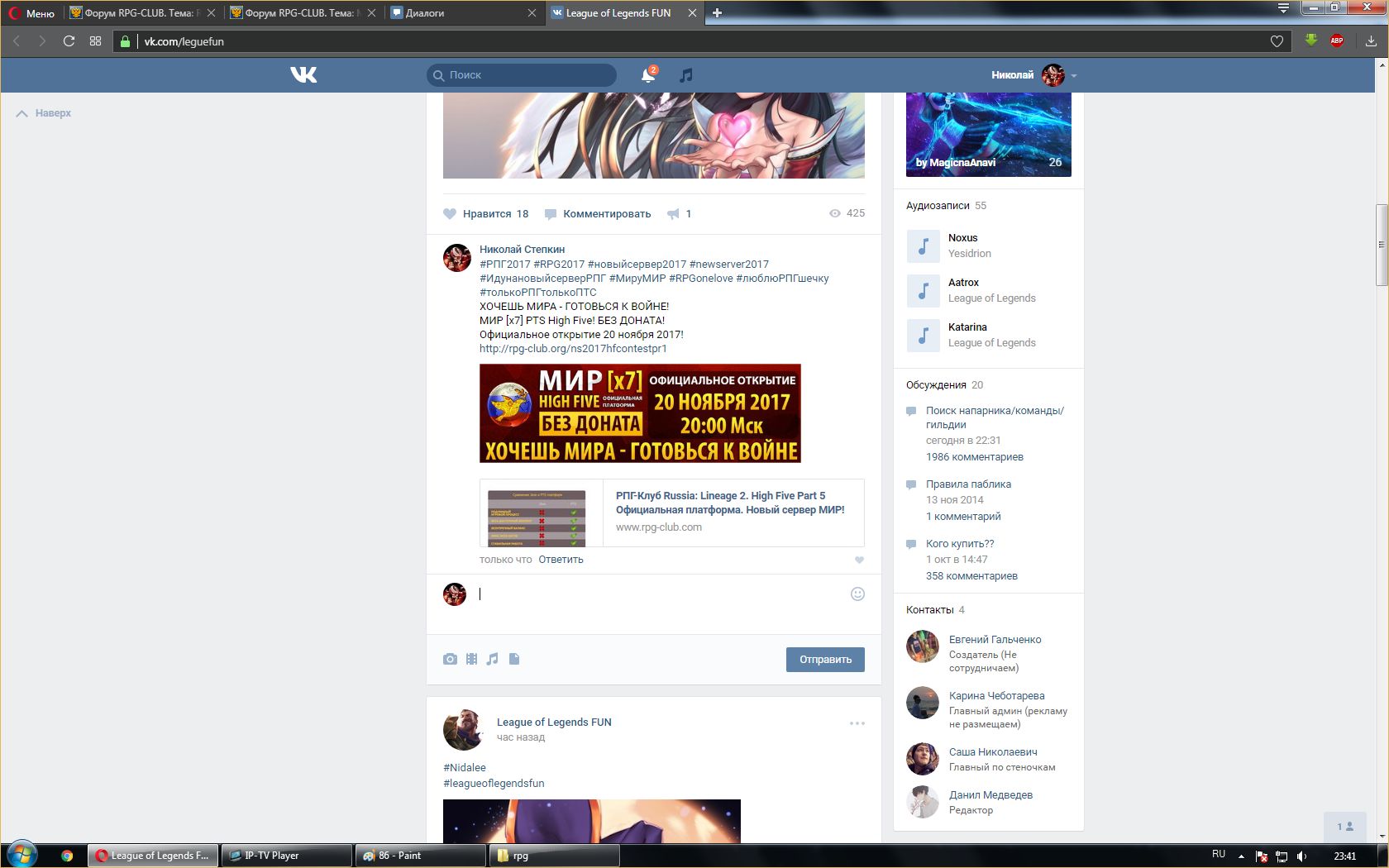1389x868 pixels.
Task: Click the VK logo home icon
Action: click(303, 75)
